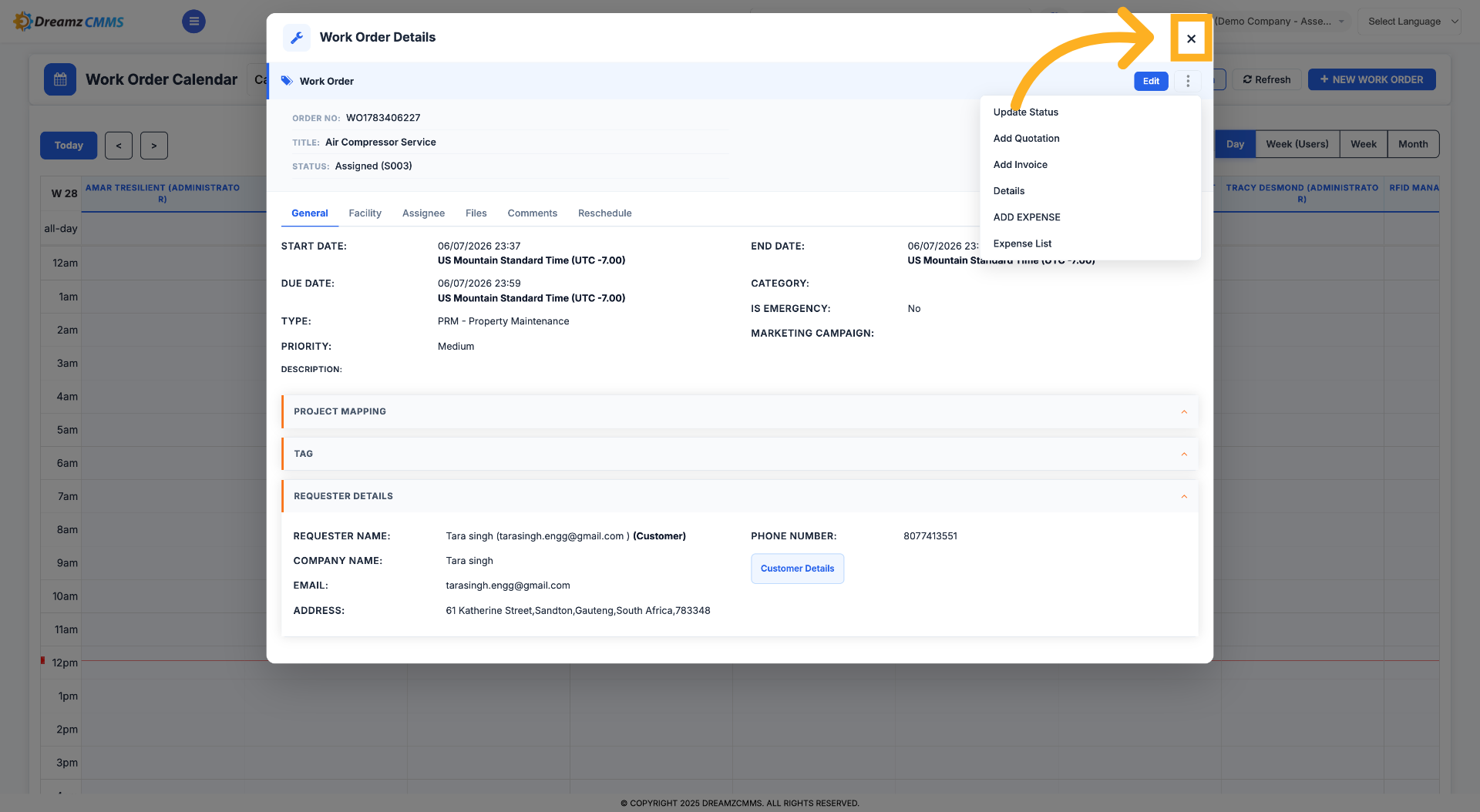Viewport: 1480px width, 812px height.
Task: Open the Customer Details button
Action: pyautogui.click(x=797, y=569)
